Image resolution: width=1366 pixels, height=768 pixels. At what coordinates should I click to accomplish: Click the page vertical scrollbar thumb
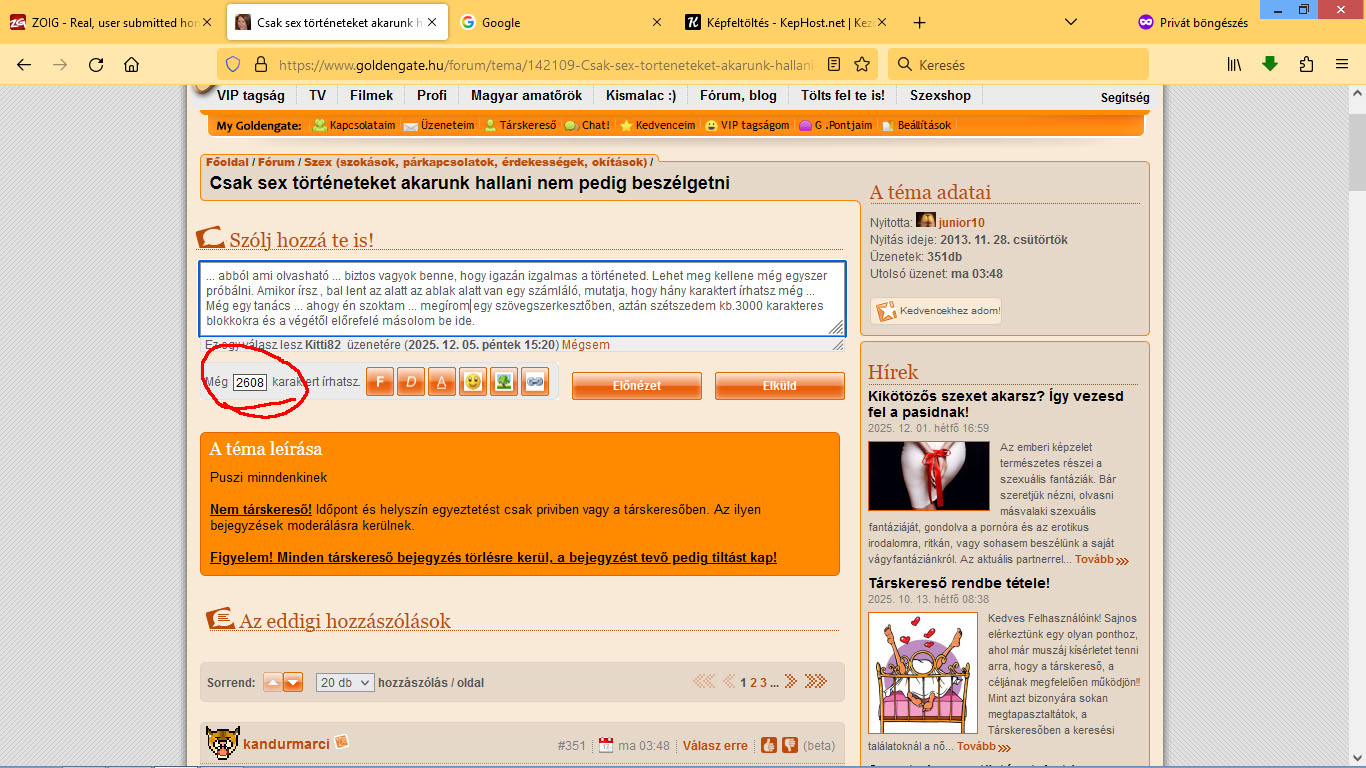(1356, 140)
